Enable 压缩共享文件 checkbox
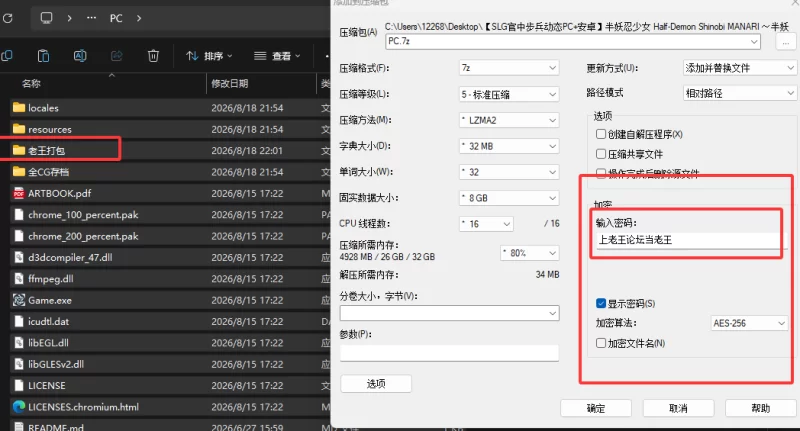 click(601, 154)
